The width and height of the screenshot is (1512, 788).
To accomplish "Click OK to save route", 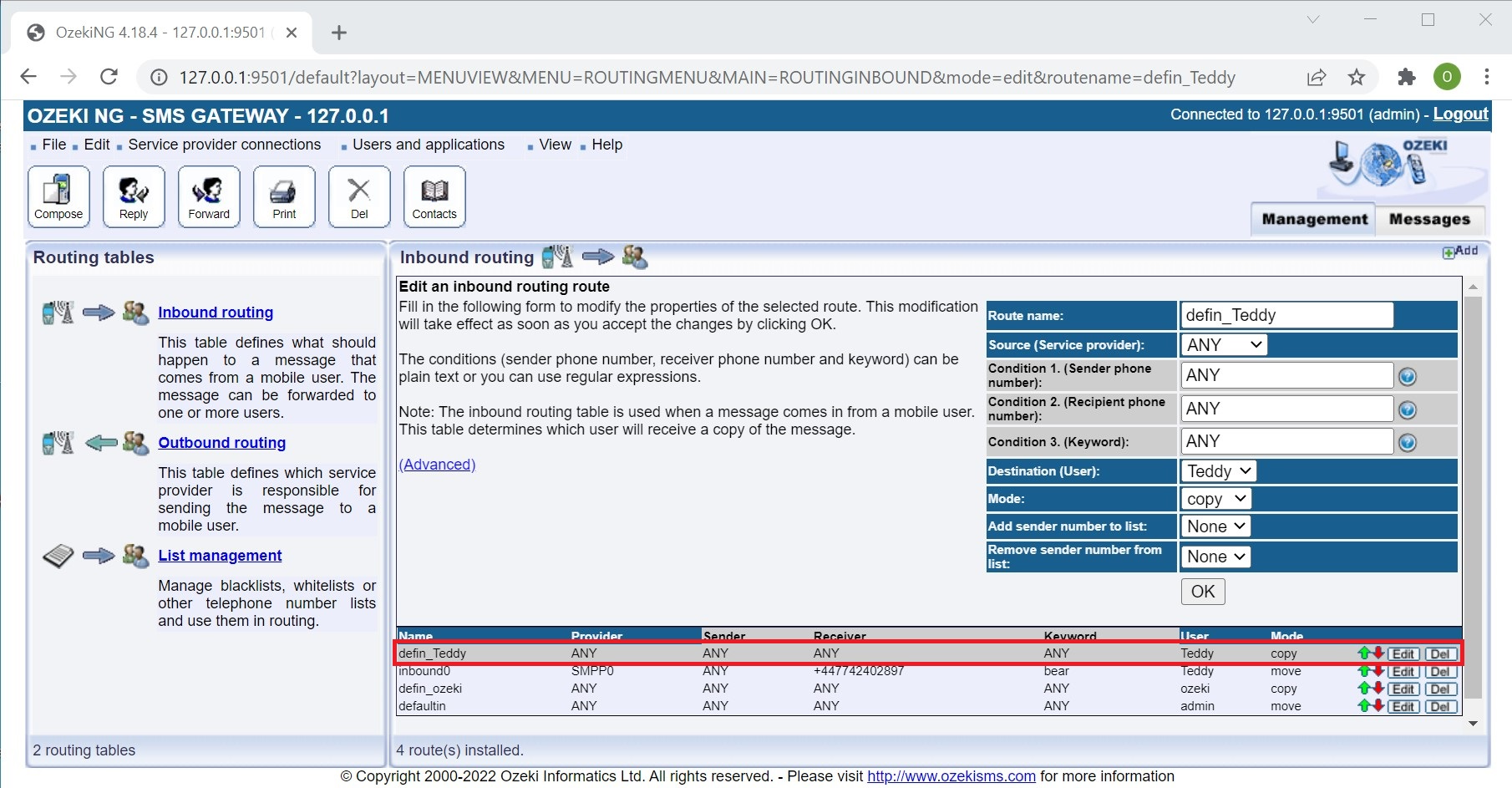I will [x=1203, y=592].
